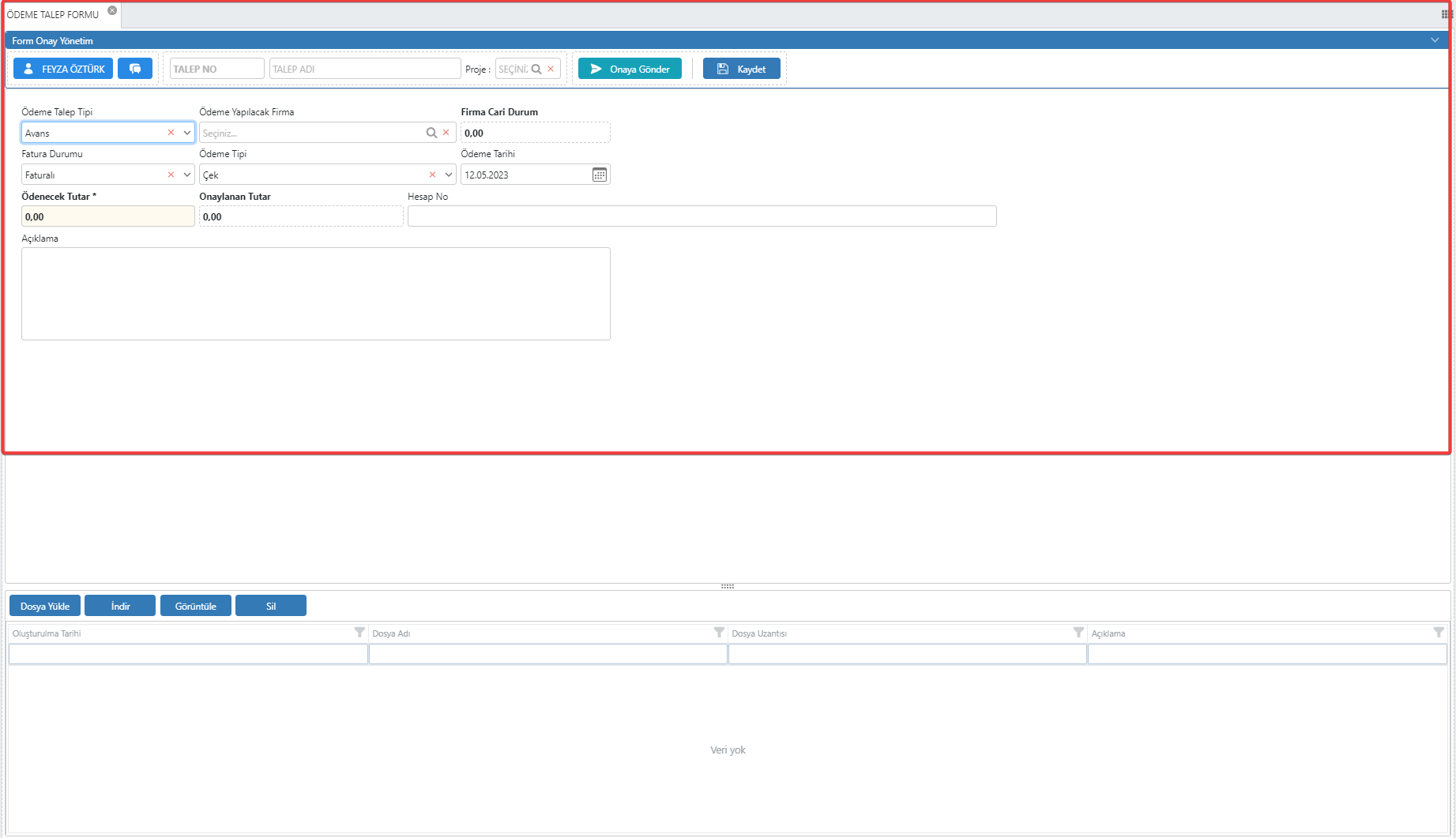The height and width of the screenshot is (838, 1456).
Task: Click filter icon on Oluşturulma Tarihi column
Action: tap(359, 633)
